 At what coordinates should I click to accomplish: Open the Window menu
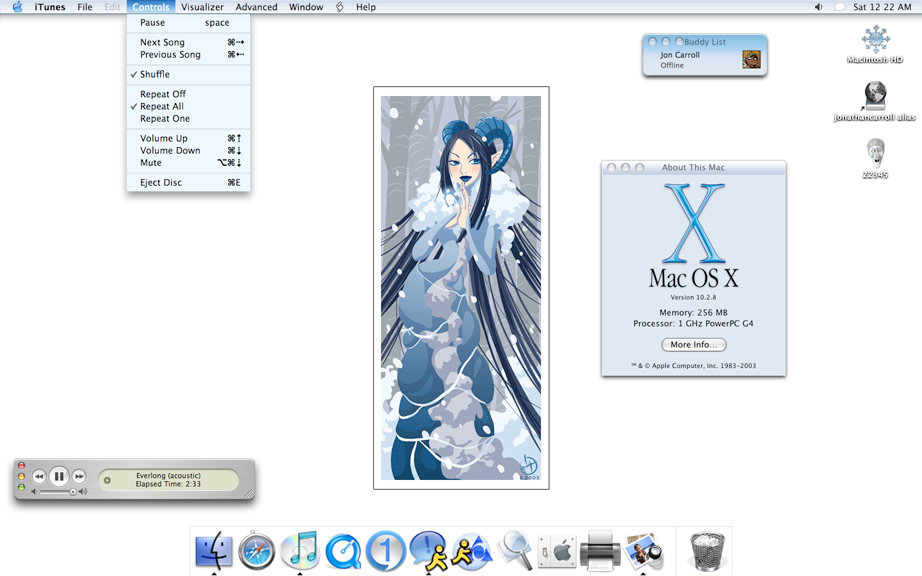click(x=306, y=7)
